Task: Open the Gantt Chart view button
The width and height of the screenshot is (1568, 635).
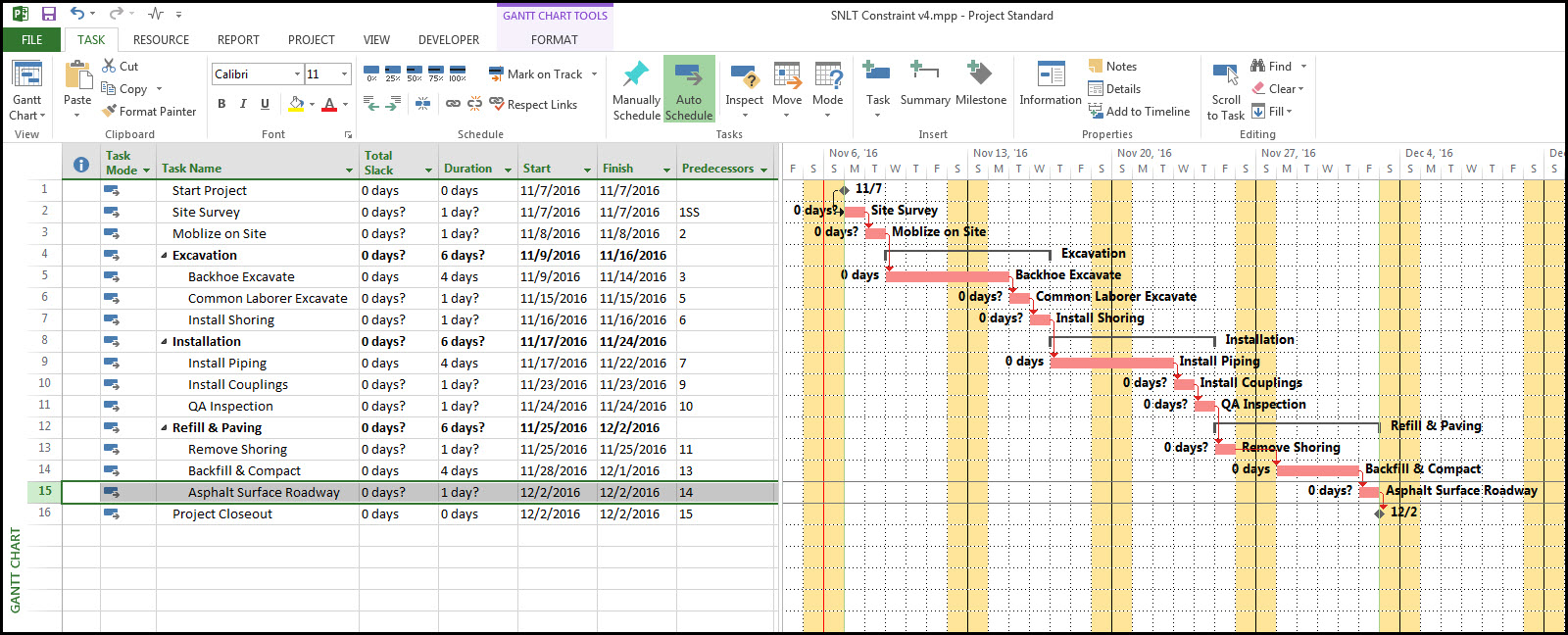Action: tap(26, 90)
